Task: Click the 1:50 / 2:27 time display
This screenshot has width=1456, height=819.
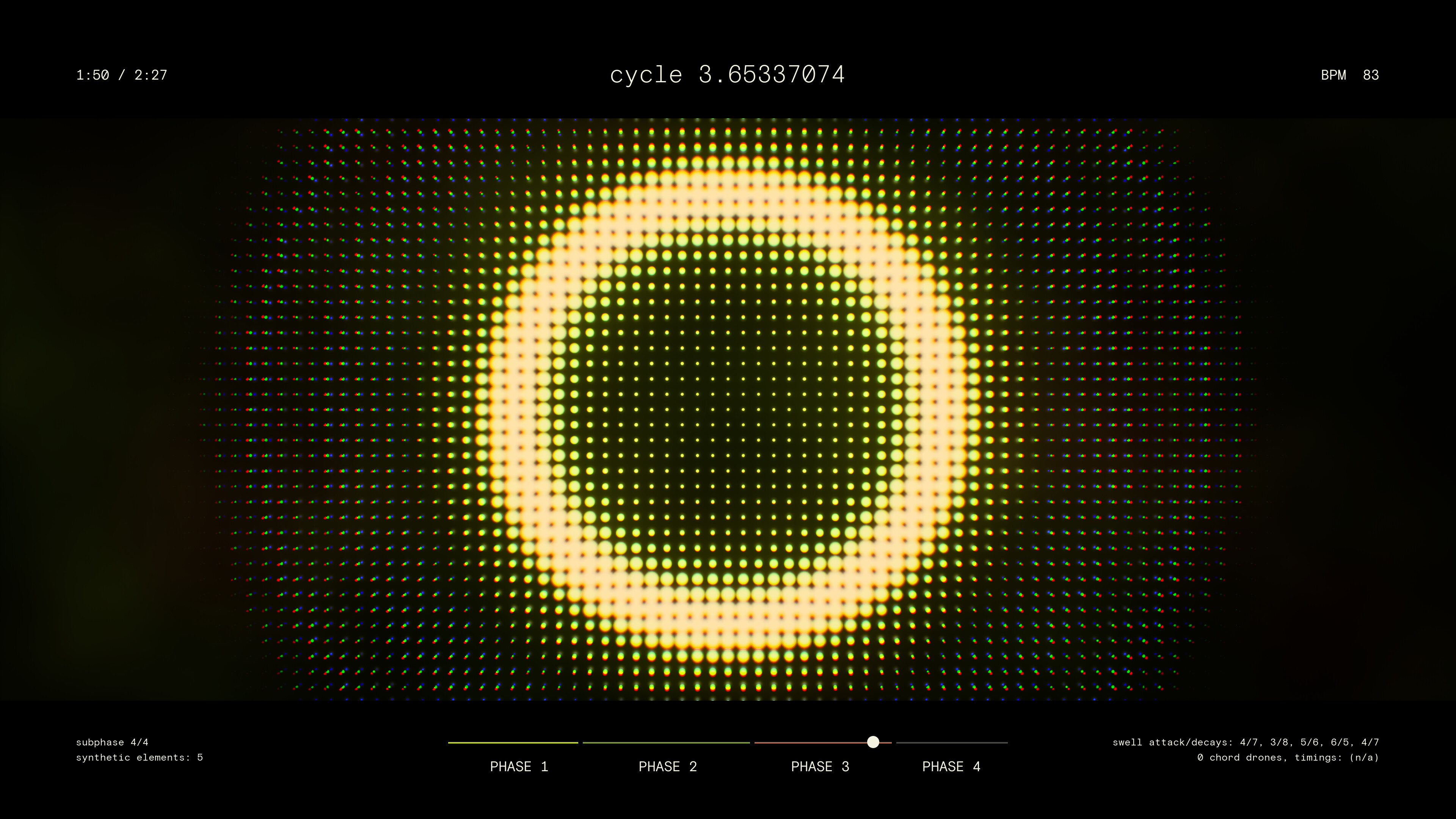Action: [121, 74]
